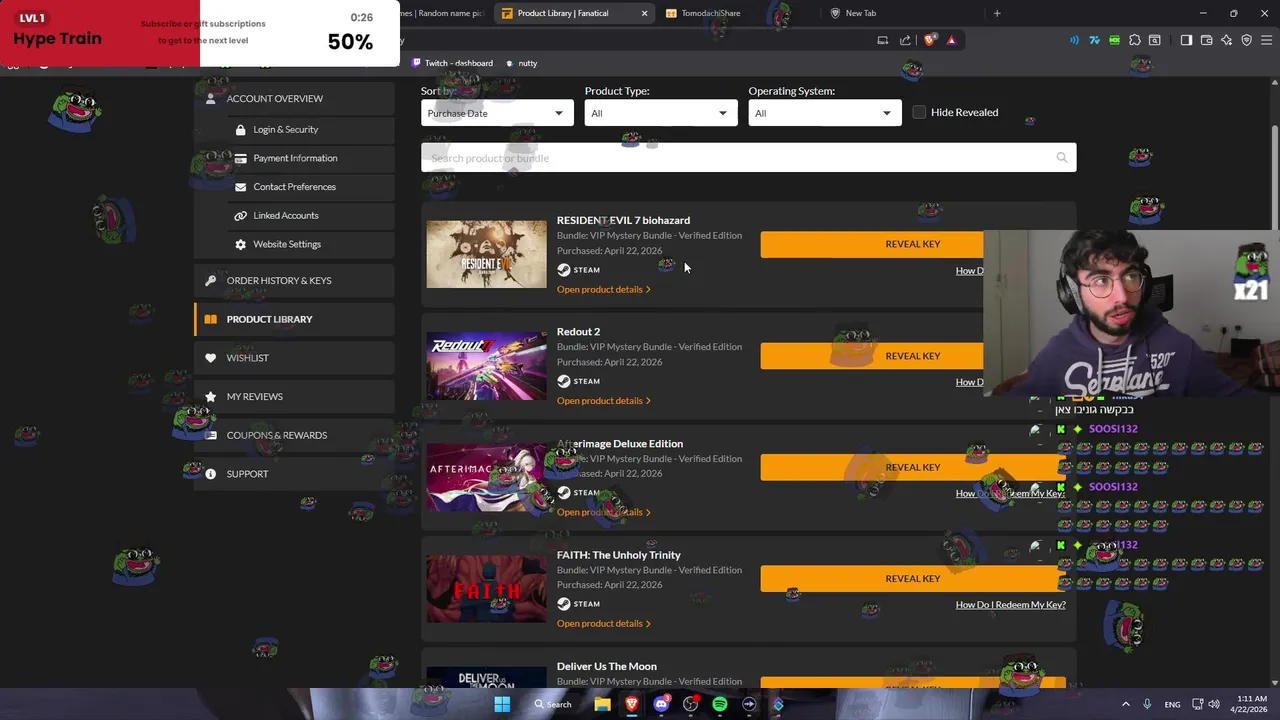
Task: Open the browser hamburger menu
Action: pos(1266,40)
